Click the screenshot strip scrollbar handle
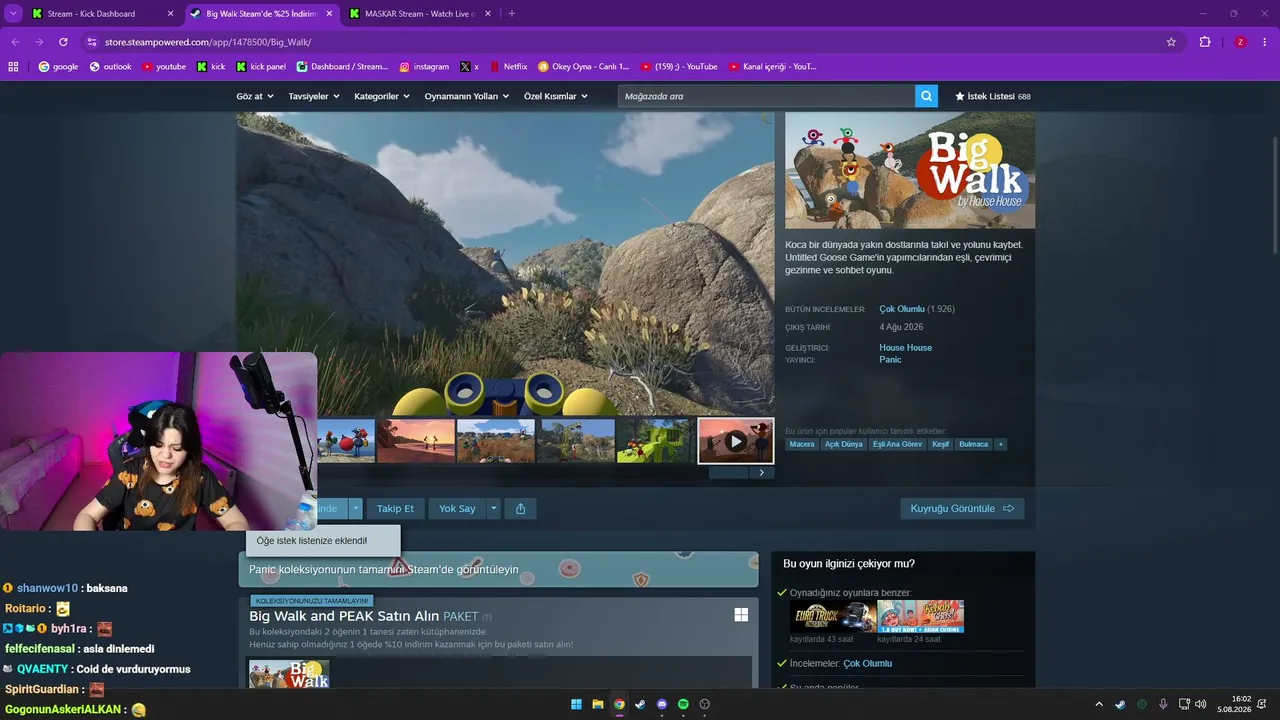This screenshot has height=720, width=1280. pos(728,473)
